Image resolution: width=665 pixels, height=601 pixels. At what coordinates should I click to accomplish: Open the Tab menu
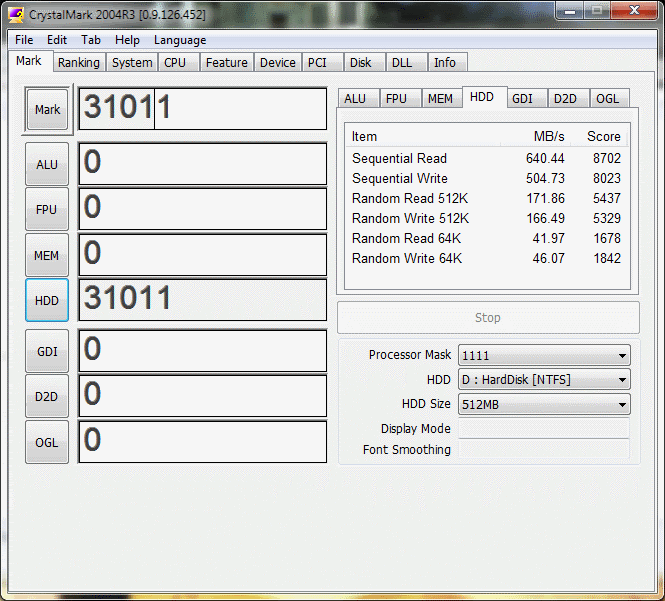point(91,40)
